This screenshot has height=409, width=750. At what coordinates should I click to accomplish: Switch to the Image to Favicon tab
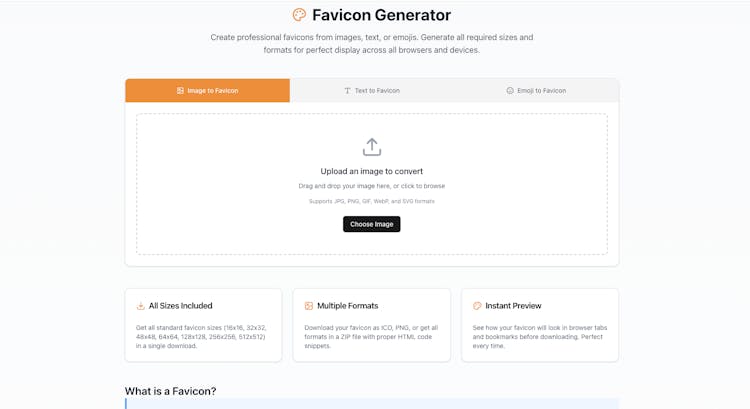point(208,91)
